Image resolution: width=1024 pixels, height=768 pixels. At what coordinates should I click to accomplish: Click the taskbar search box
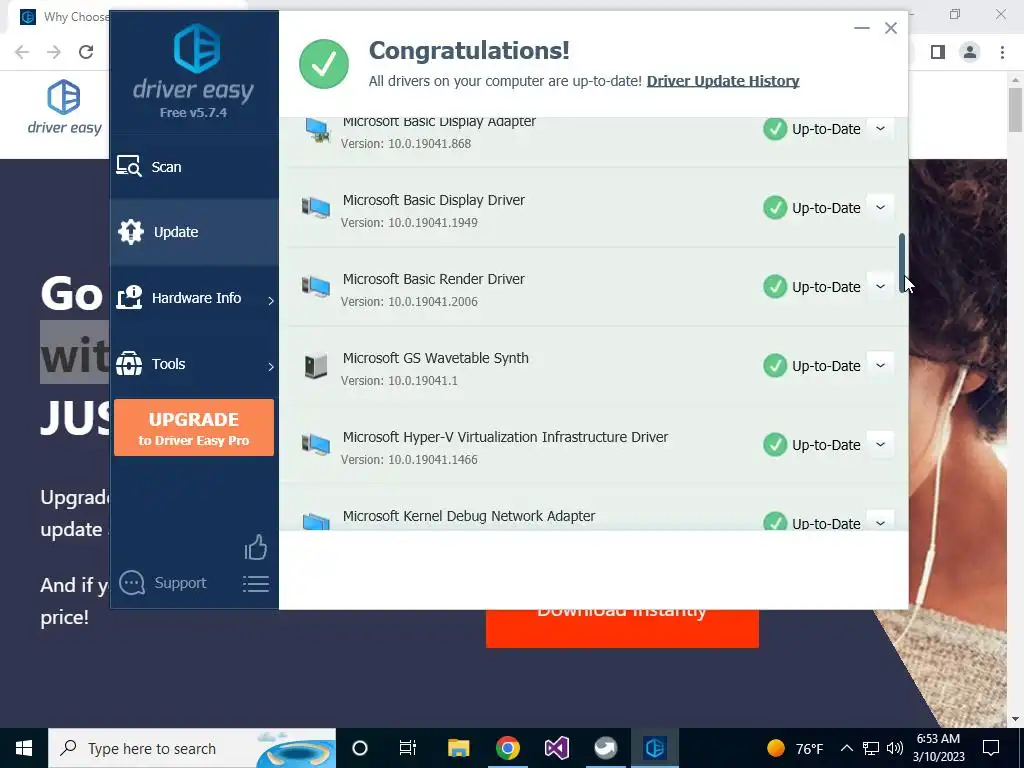[192, 748]
